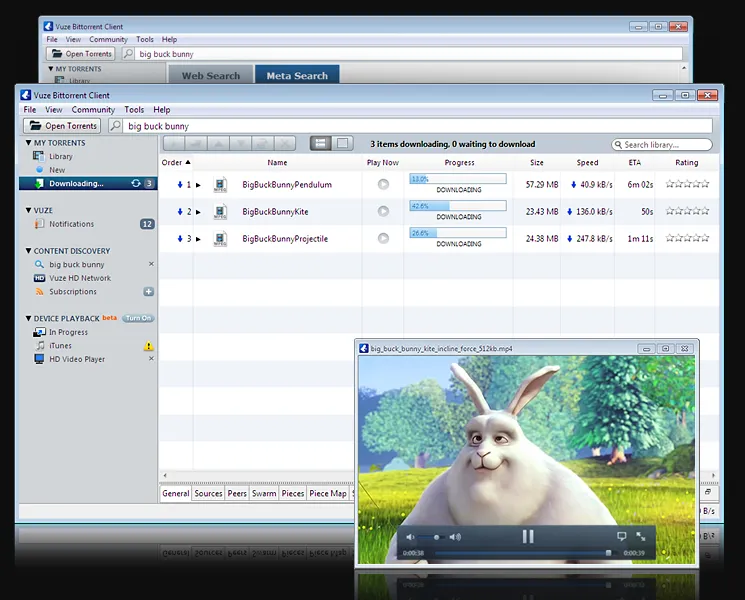Click the move up toolbar button
The image size is (745, 600).
(219, 143)
